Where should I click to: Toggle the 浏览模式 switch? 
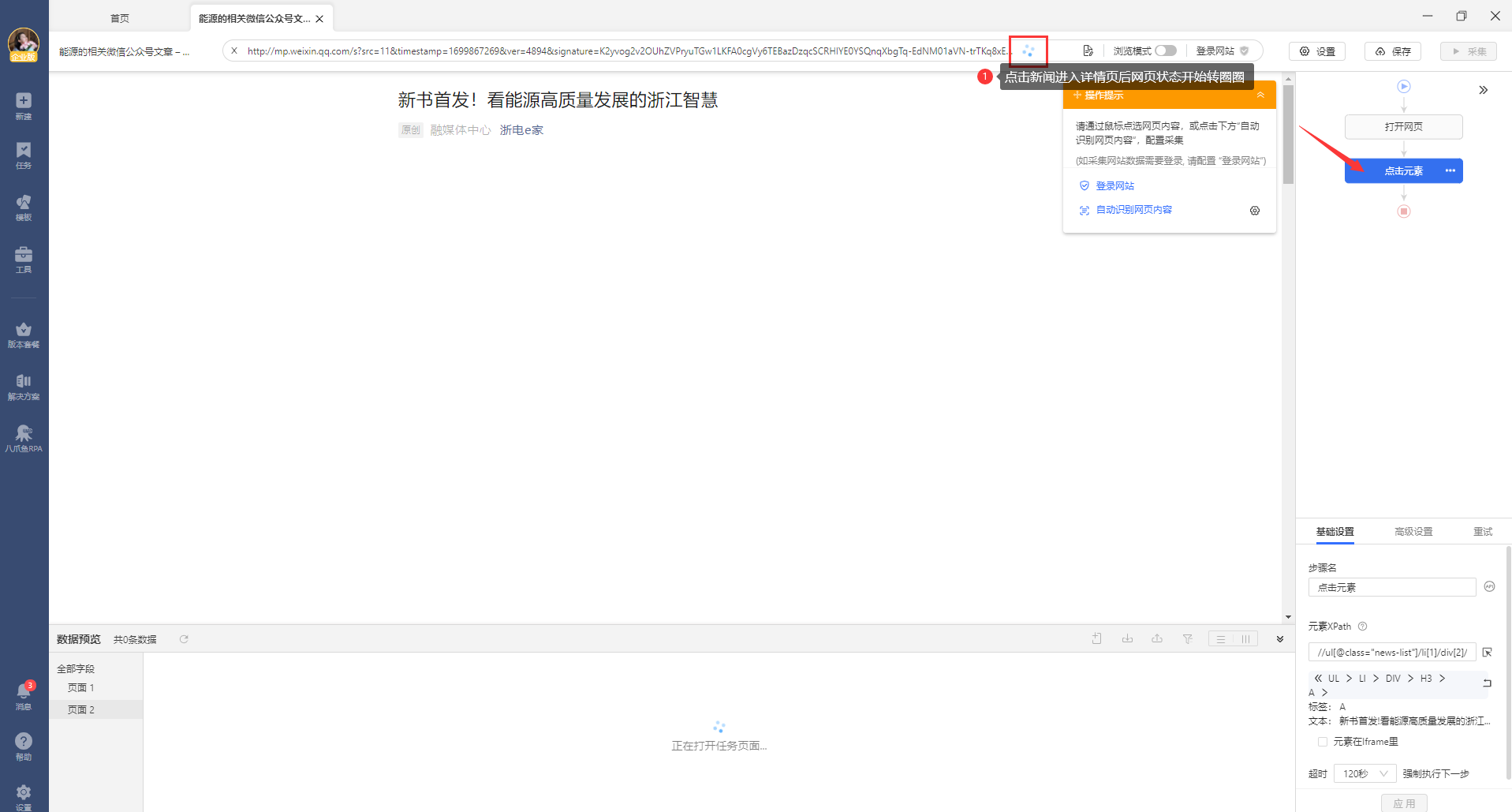(x=1166, y=51)
